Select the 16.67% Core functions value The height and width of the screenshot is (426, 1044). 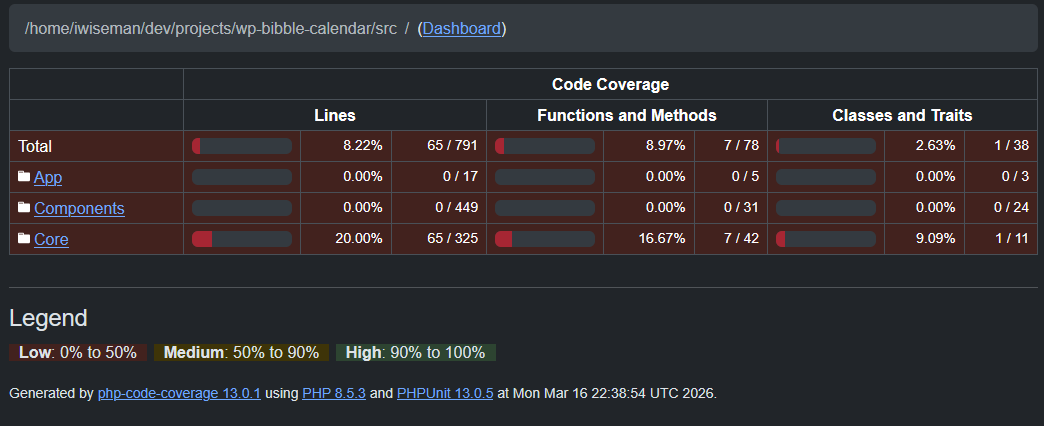click(662, 239)
